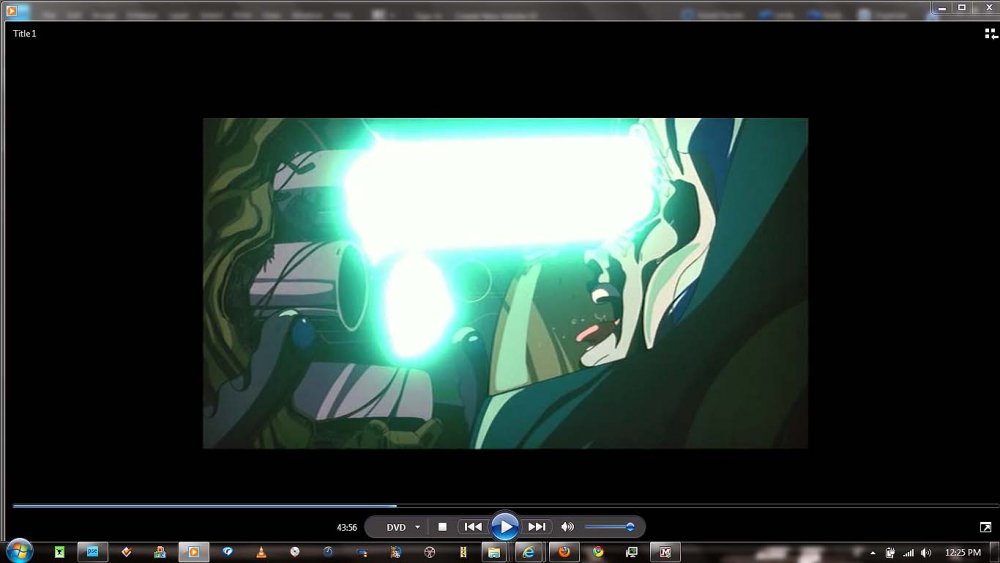Adjust the volume slider

point(609,527)
